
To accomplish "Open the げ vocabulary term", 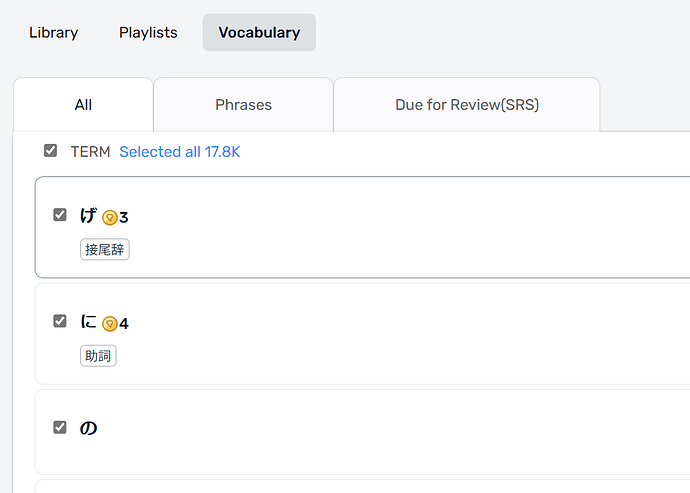I will (88, 215).
